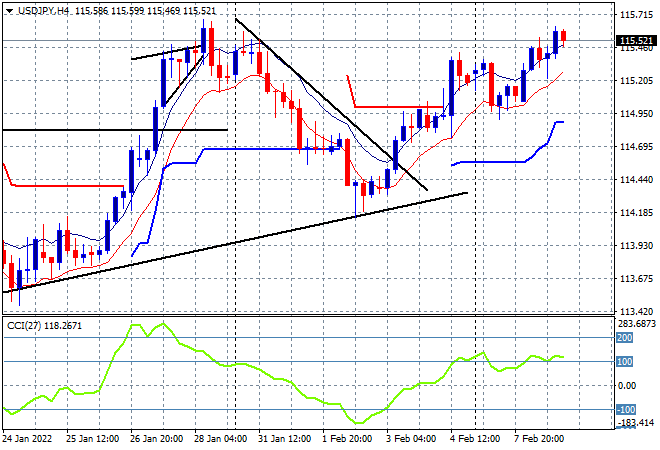Click the 113.675 price scale label
The width and height of the screenshot is (660, 450).
(636, 279)
